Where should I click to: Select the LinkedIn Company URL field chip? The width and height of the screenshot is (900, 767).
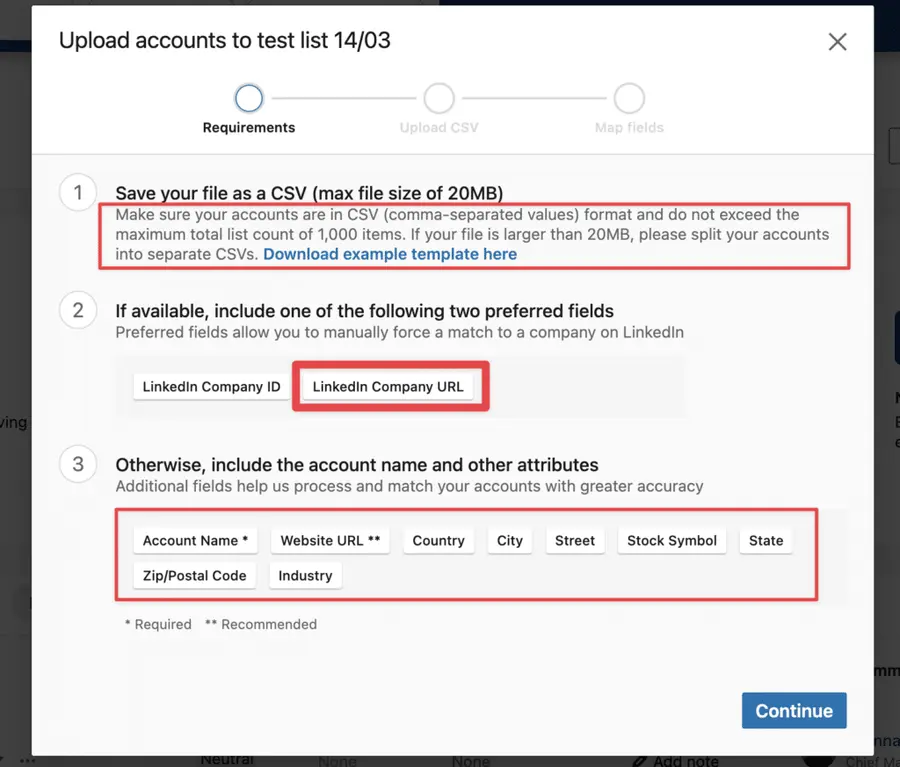390,386
